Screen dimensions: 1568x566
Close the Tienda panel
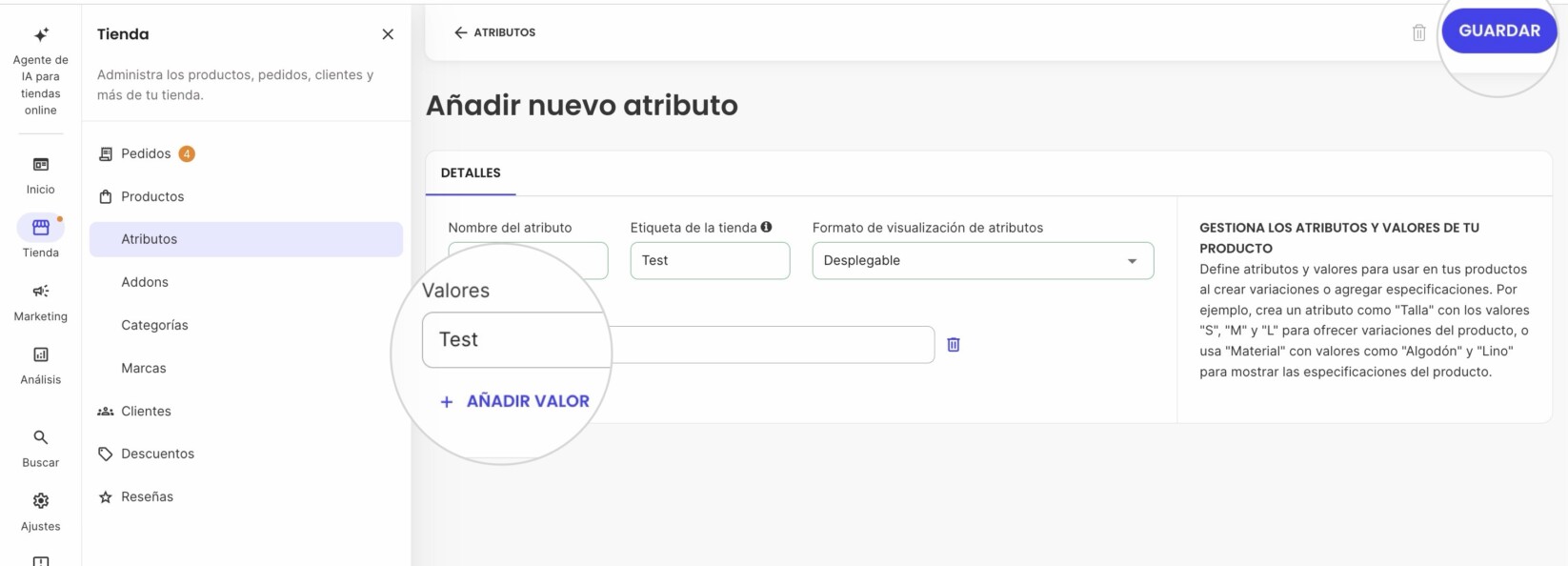click(x=388, y=34)
